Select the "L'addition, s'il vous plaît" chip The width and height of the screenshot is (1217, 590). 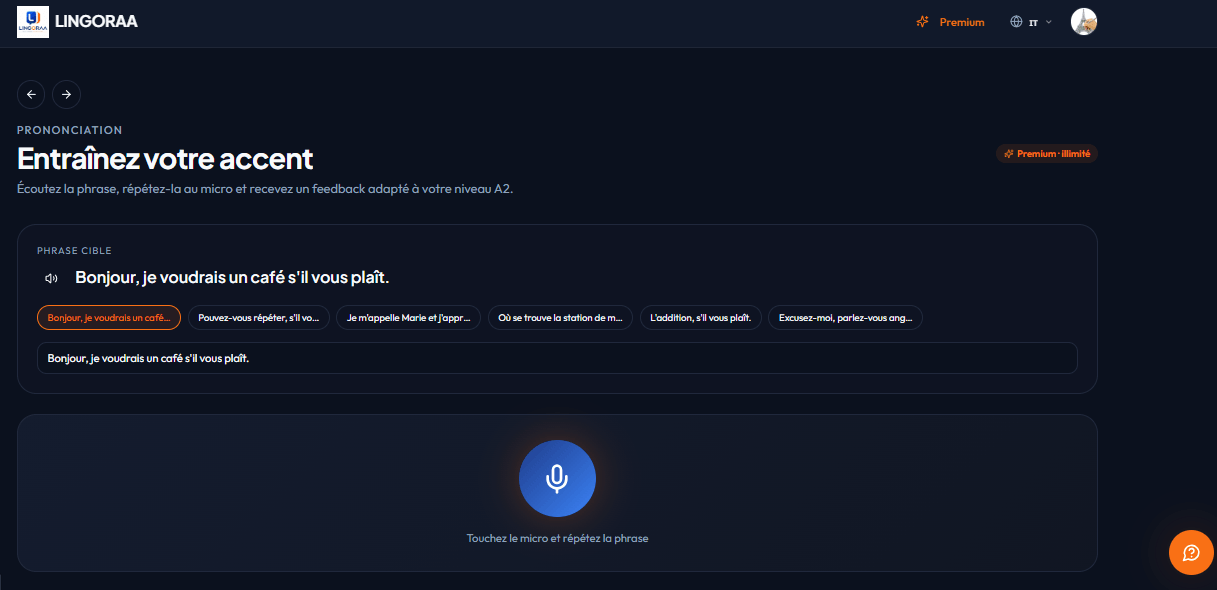click(x=701, y=317)
